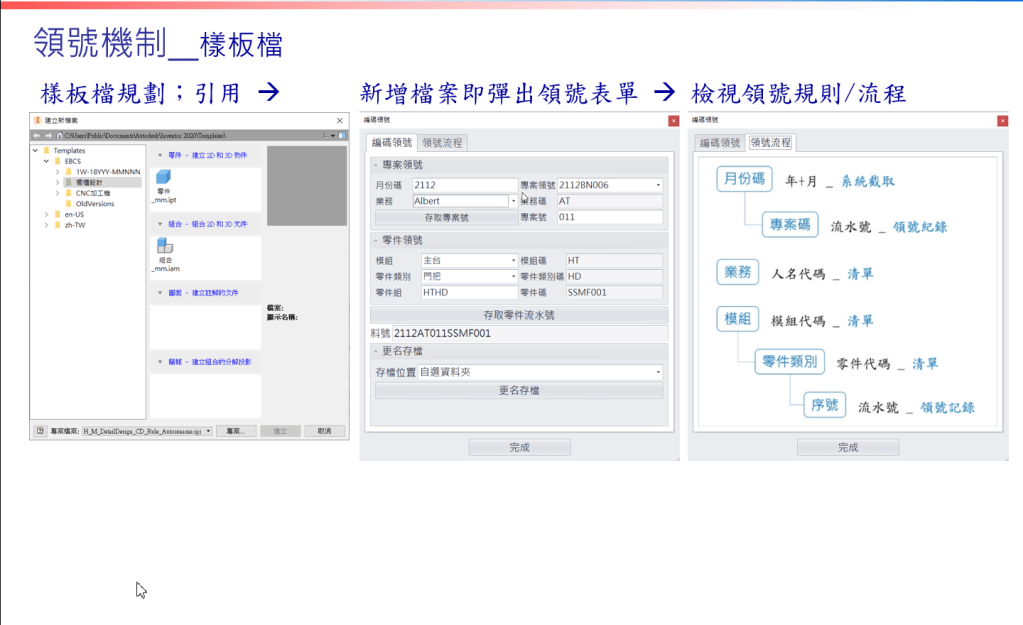
Task: Switch to 領號流程 tab in the middle dialog
Action: tap(441, 143)
